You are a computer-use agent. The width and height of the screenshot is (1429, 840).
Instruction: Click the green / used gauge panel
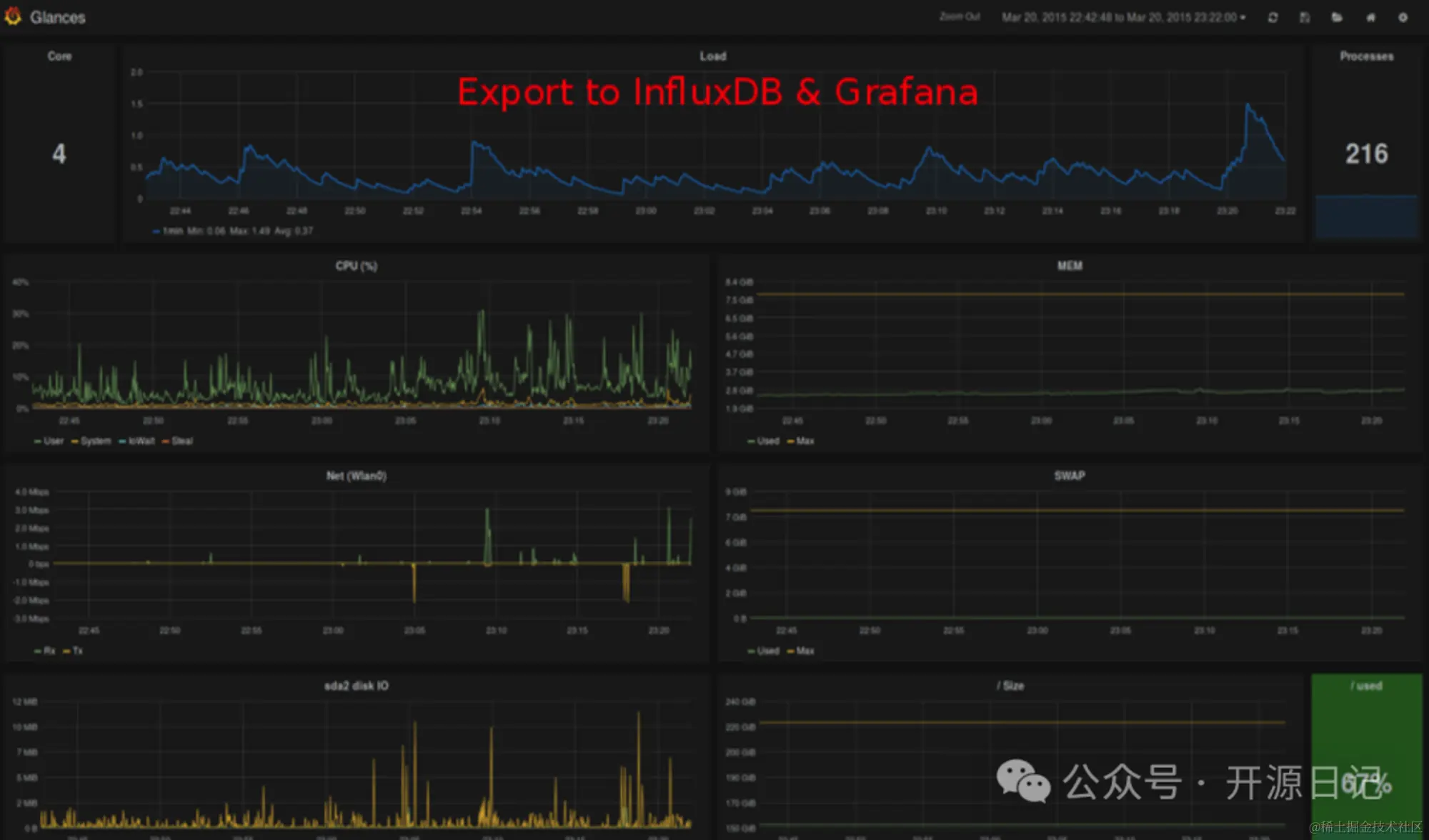point(1366,757)
